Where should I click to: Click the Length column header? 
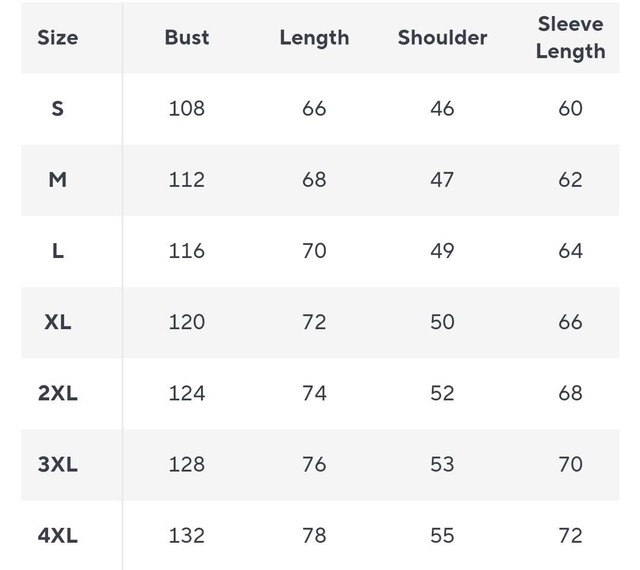[314, 38]
